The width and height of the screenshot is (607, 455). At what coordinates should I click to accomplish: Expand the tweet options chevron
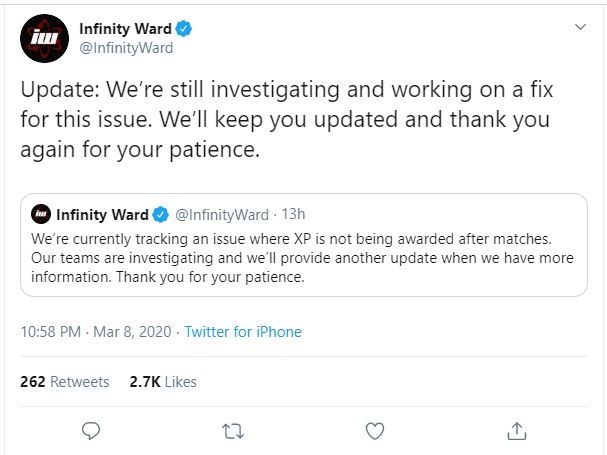coord(580,27)
